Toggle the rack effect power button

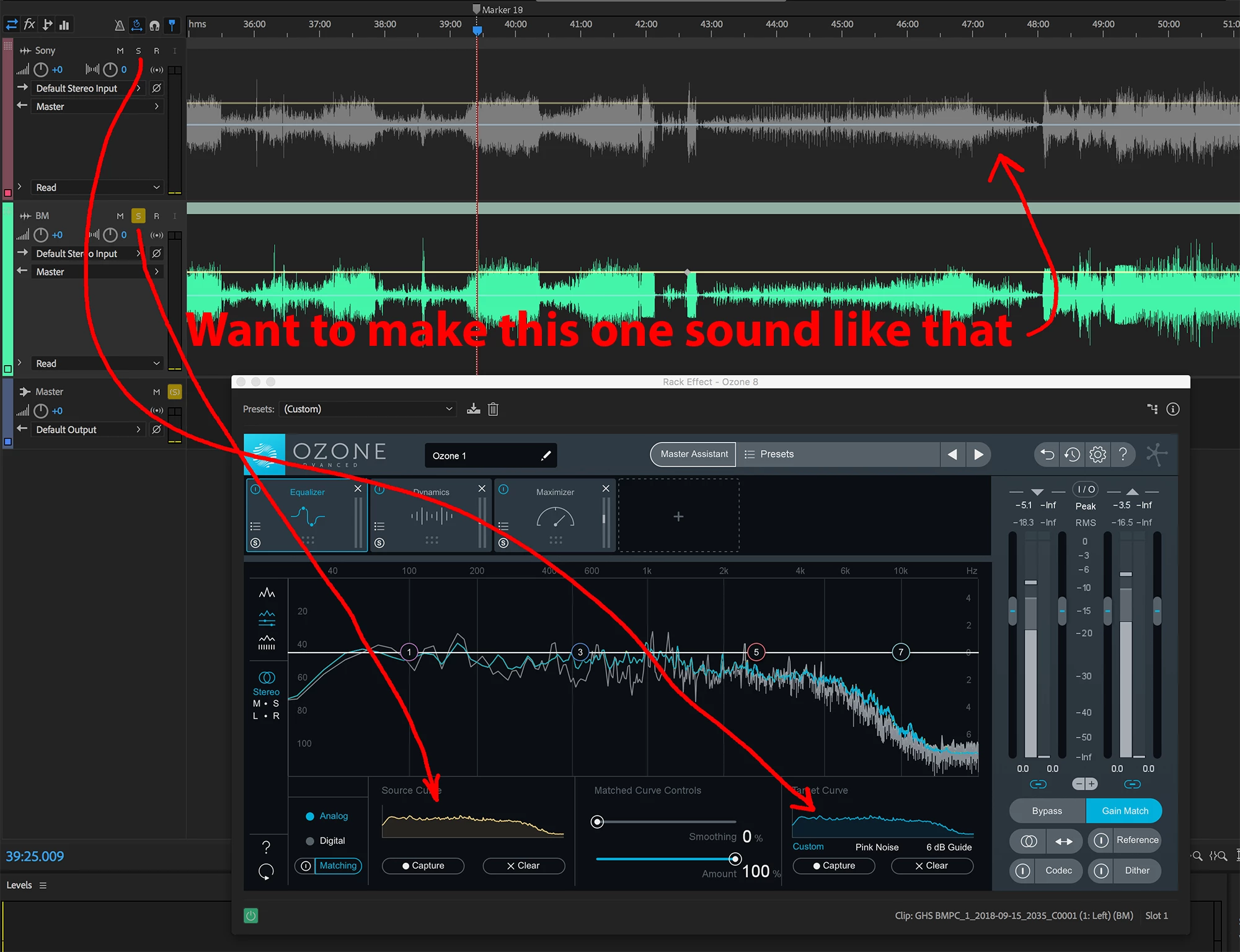coord(251,915)
